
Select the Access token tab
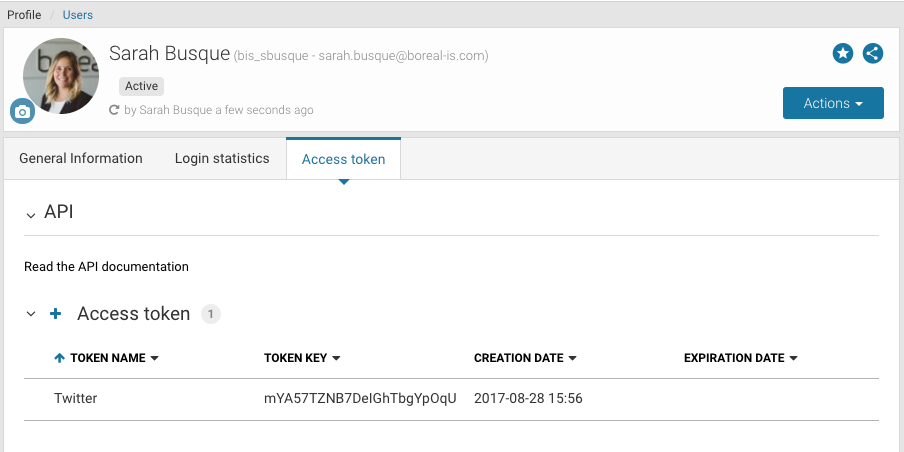(343, 159)
